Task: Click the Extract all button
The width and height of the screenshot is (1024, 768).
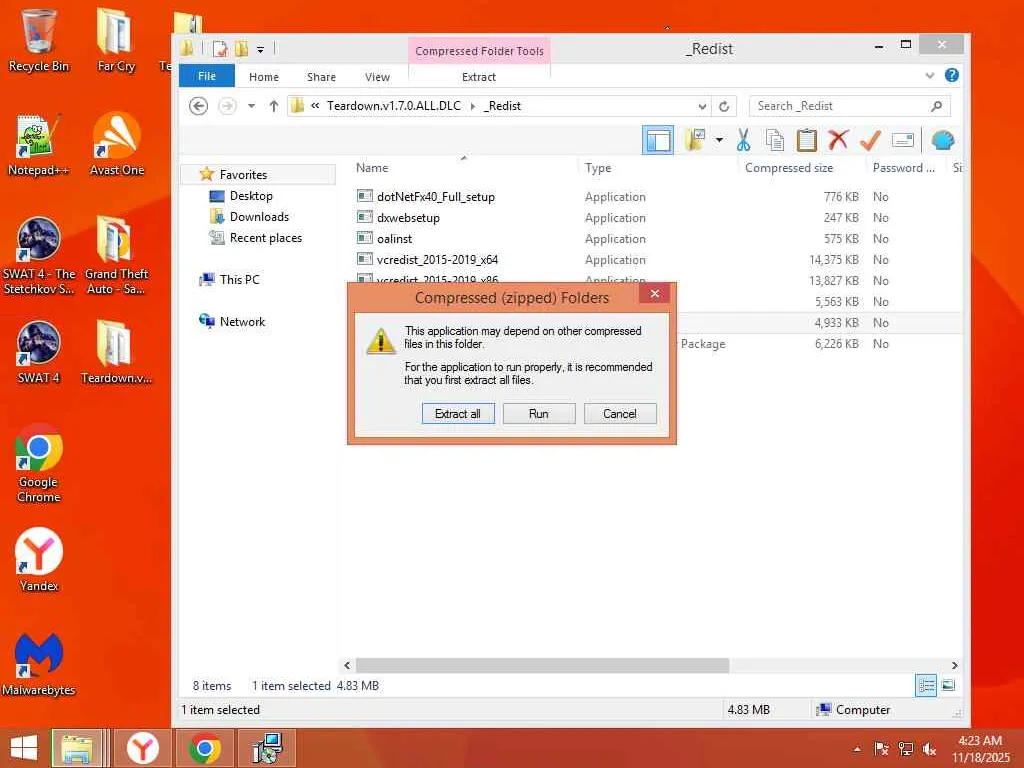Action: coord(458,413)
